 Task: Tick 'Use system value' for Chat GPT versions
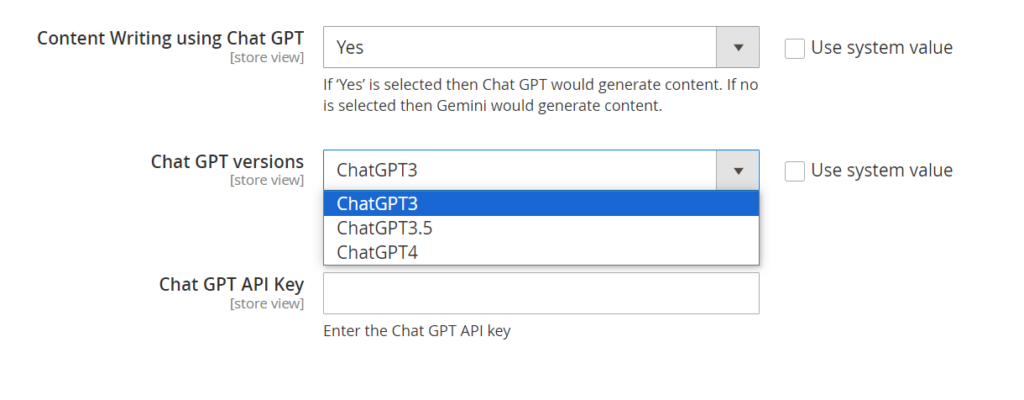tap(795, 171)
